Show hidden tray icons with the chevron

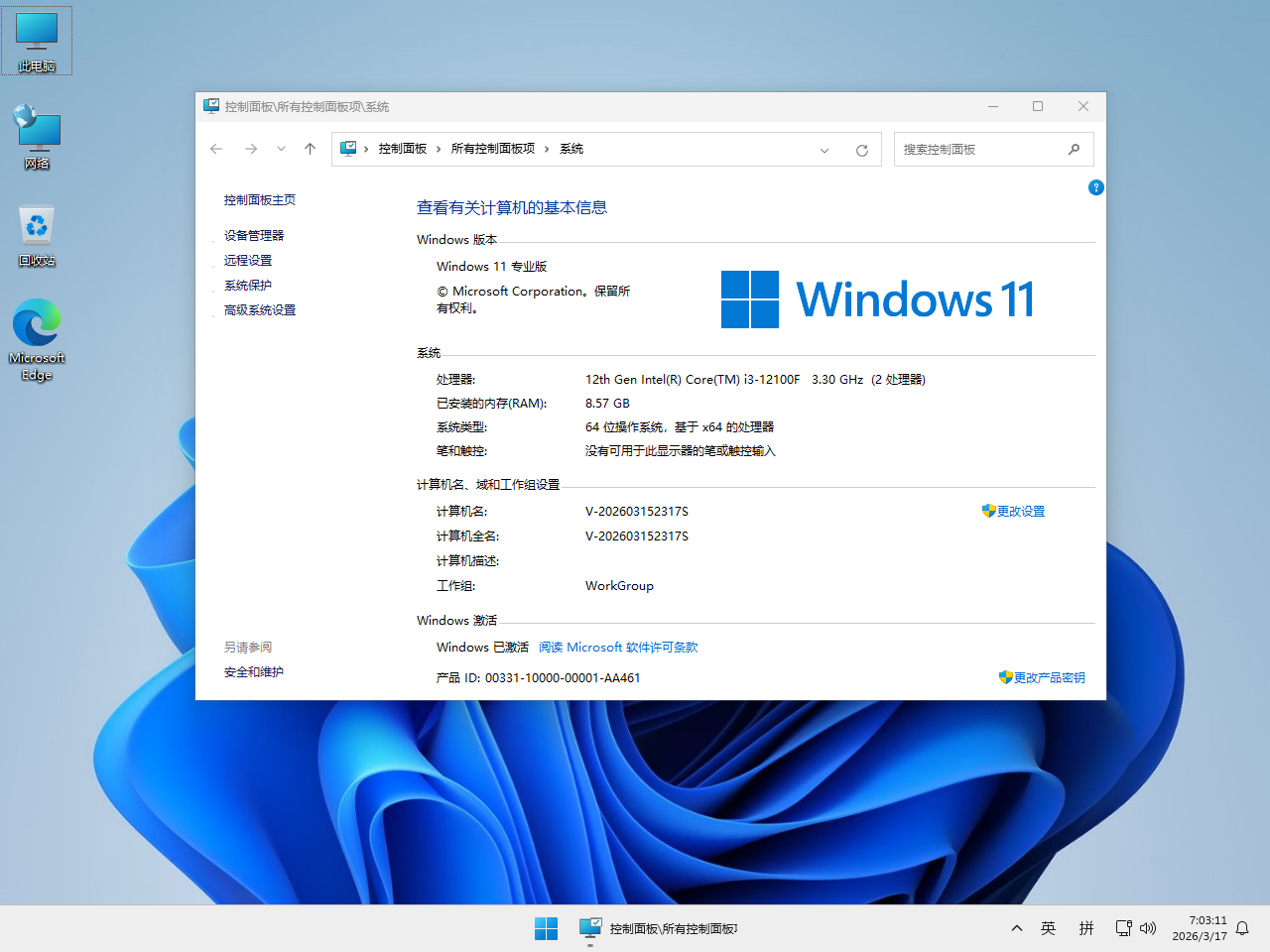point(1016,928)
